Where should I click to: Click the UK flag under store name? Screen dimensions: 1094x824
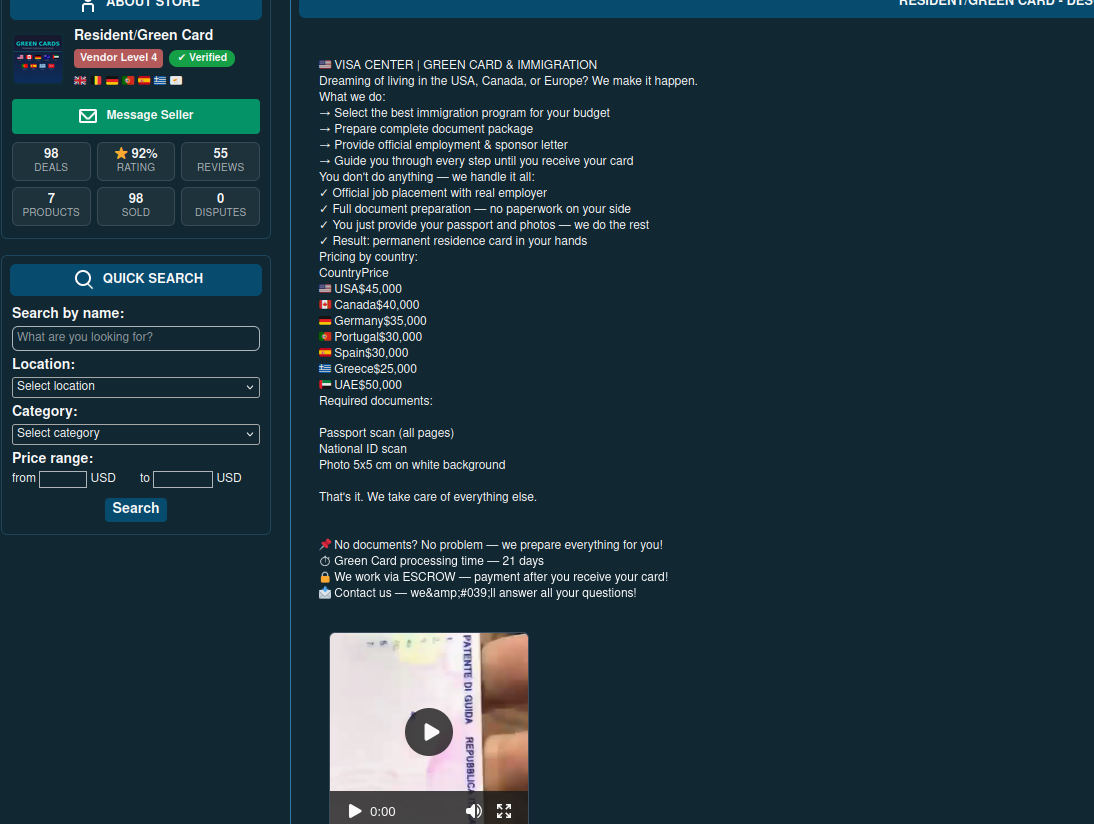coord(80,80)
